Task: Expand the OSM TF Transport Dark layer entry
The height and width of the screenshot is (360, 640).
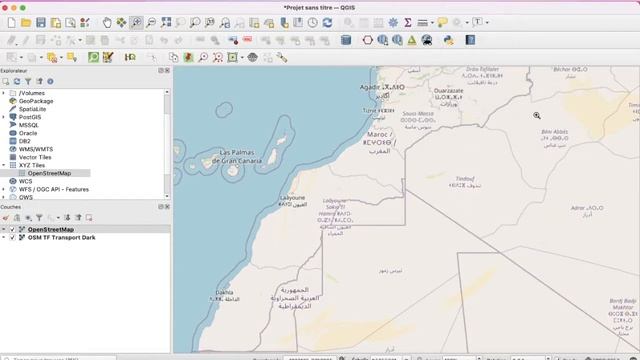Action: [x=4, y=238]
